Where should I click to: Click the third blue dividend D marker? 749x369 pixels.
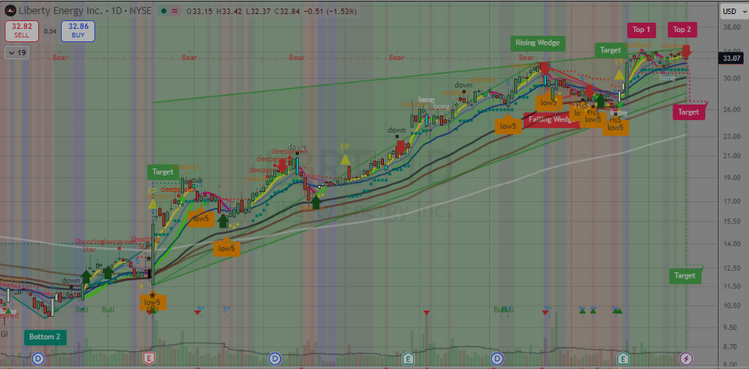click(497, 358)
